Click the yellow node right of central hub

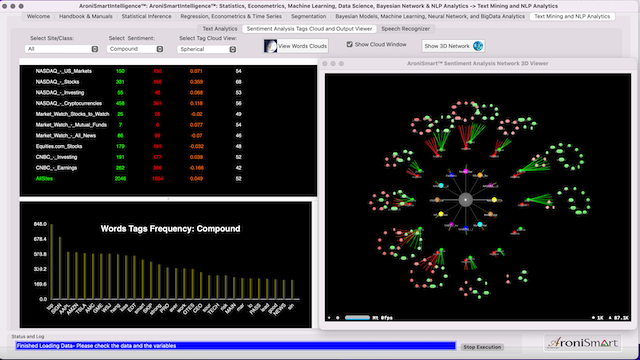point(494,200)
